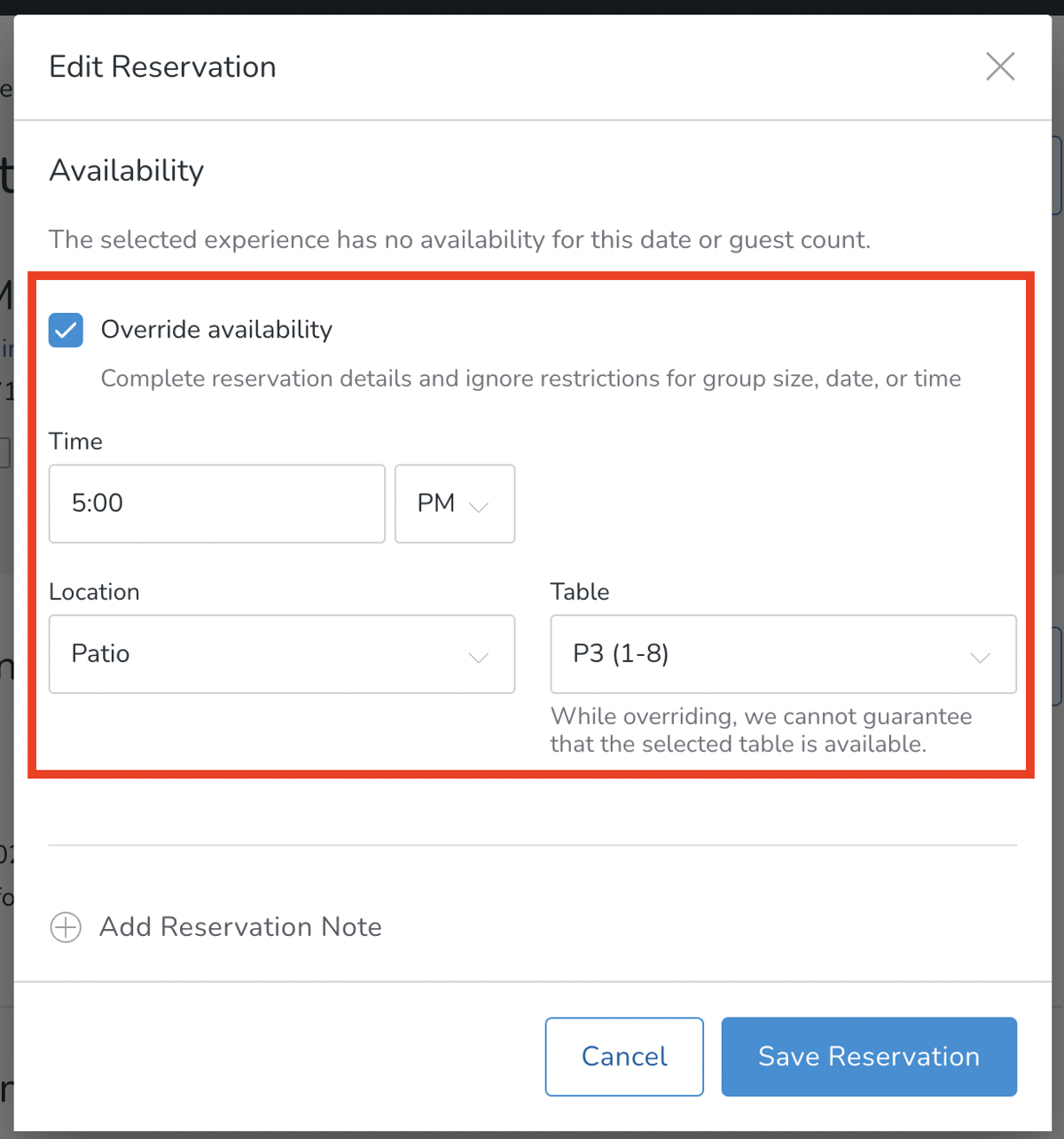The height and width of the screenshot is (1139, 1064).
Task: Click the chevron in the P3 (1-8) table field
Action: [981, 657]
